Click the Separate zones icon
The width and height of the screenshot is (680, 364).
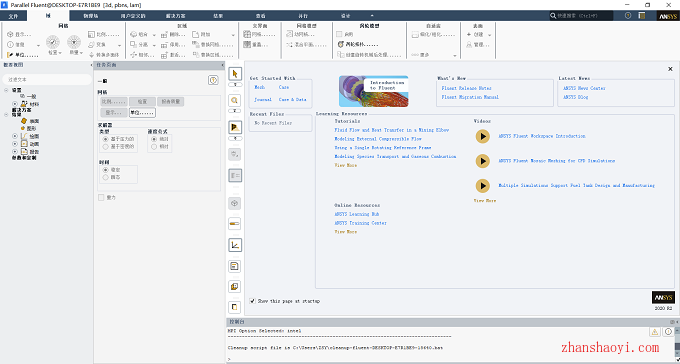point(134,45)
